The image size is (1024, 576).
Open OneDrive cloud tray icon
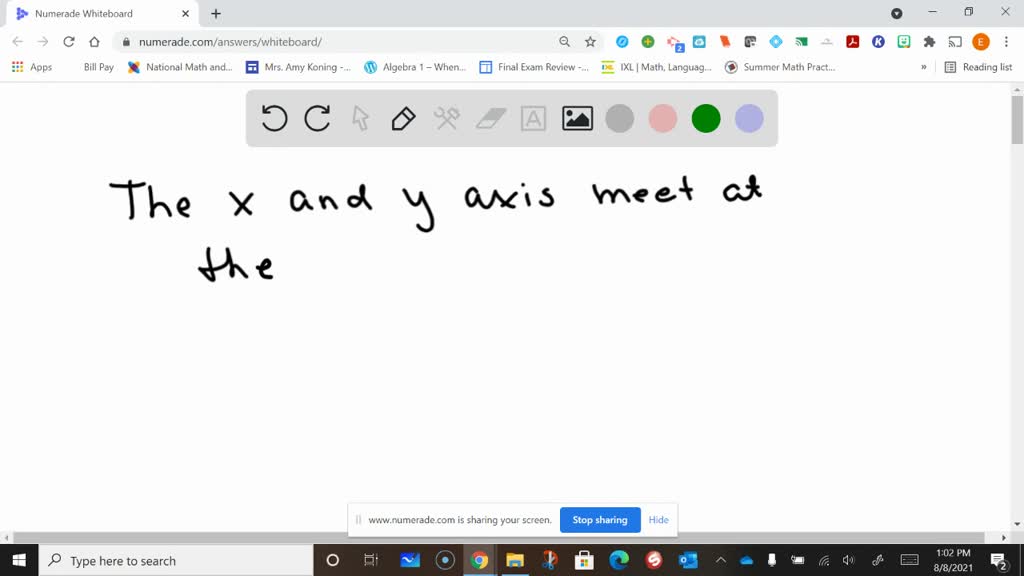tap(746, 560)
